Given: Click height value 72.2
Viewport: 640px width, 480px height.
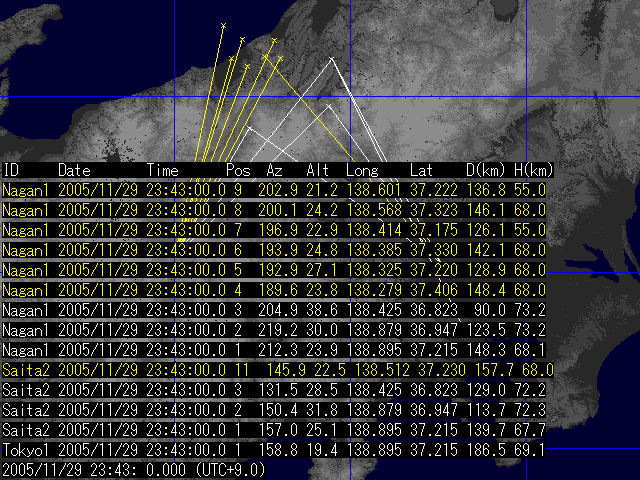Looking at the screenshot, I should point(530,390).
